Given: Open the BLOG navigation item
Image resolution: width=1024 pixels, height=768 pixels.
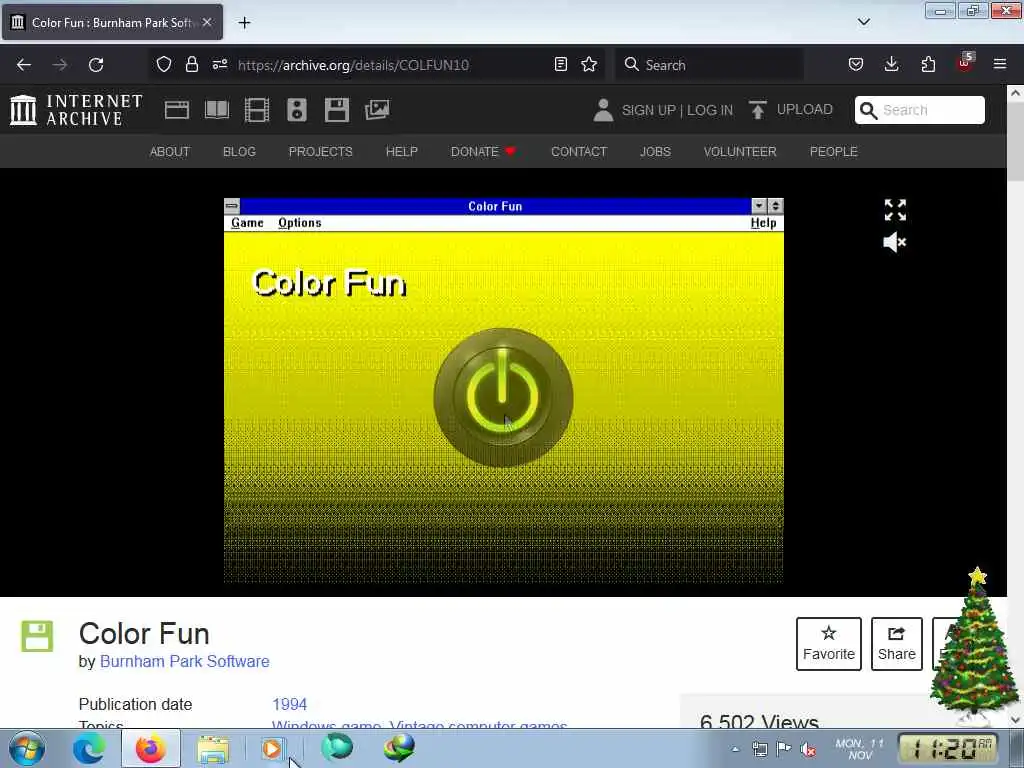Looking at the screenshot, I should click(x=239, y=152).
